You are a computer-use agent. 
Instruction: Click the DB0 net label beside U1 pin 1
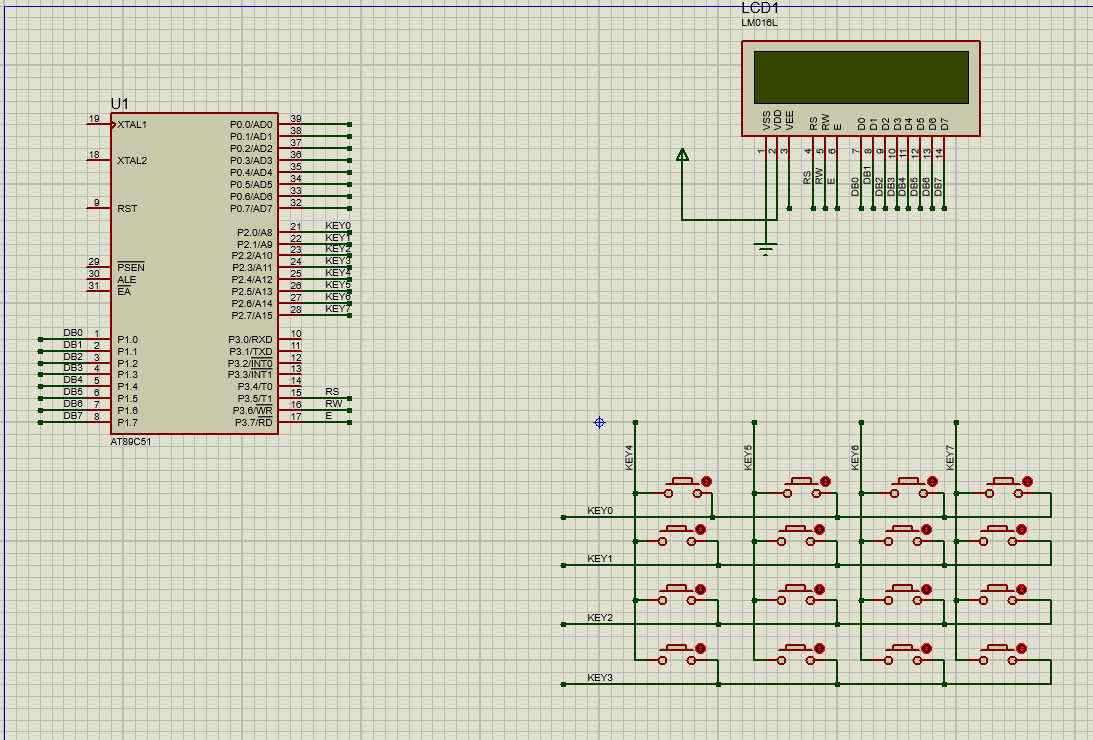[x=73, y=333]
